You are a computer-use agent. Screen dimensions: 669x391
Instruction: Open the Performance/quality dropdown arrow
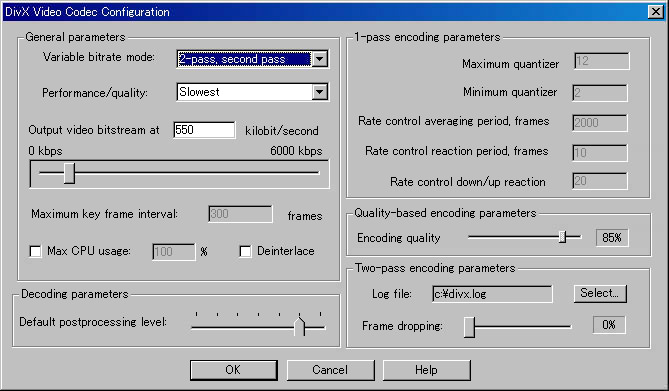(320, 92)
